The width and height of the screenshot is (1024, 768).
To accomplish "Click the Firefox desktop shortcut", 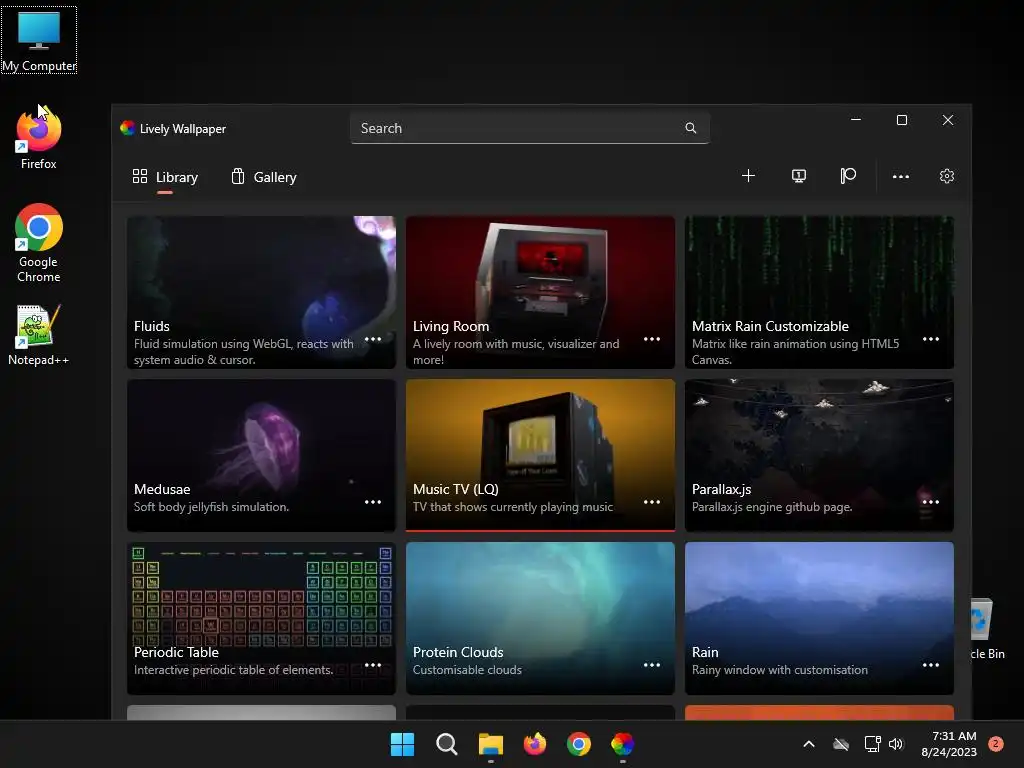I will 39,137.
